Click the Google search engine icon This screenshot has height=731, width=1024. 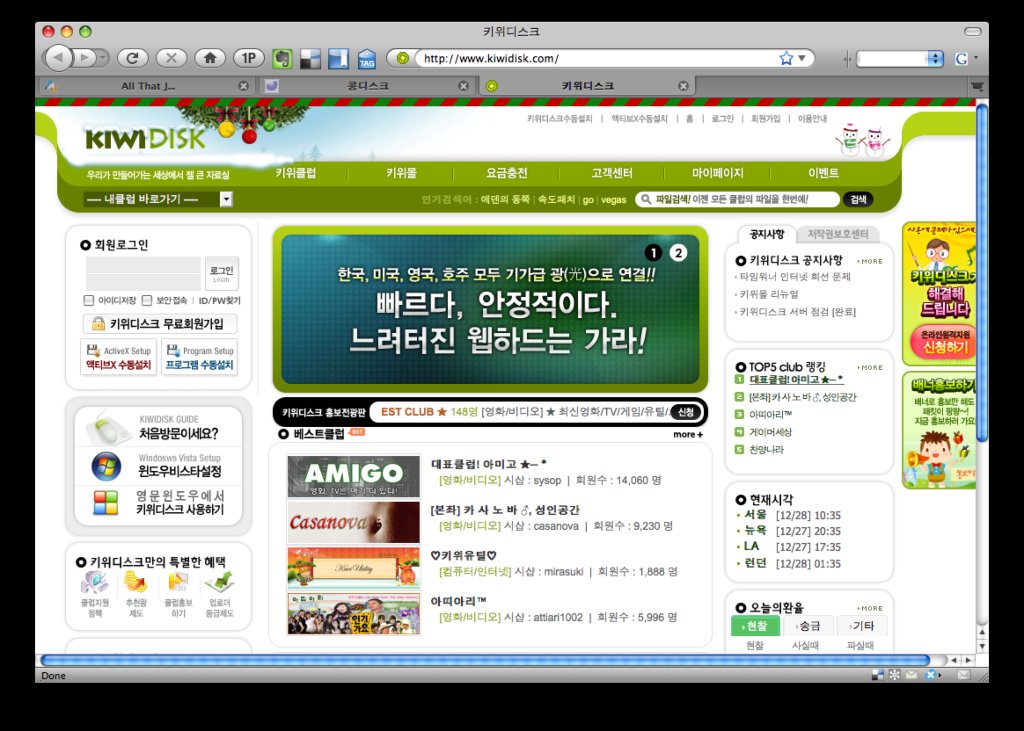[961, 59]
